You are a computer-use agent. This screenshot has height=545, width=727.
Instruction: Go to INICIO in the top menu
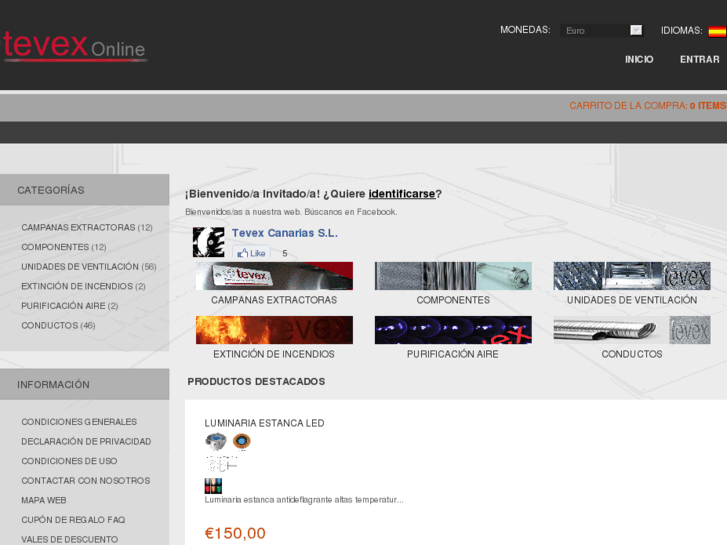(639, 59)
